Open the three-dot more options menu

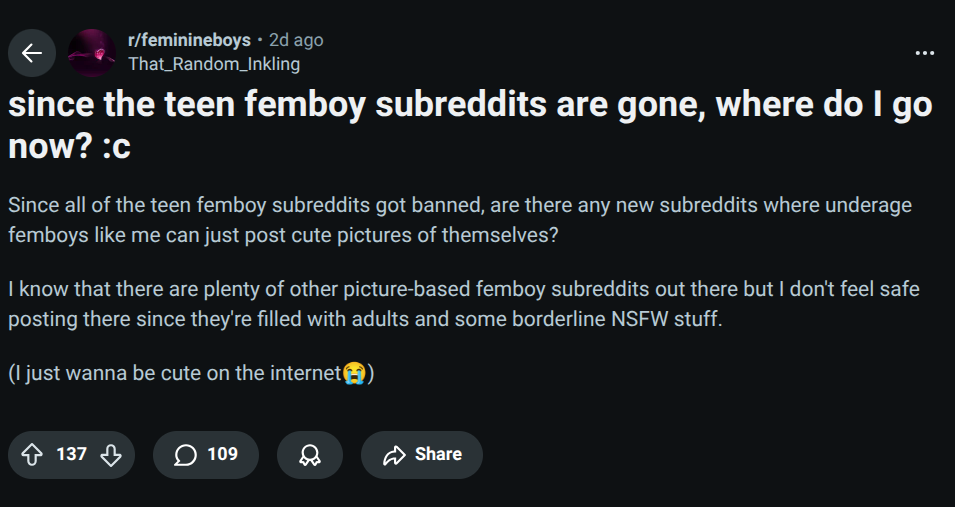click(x=925, y=53)
